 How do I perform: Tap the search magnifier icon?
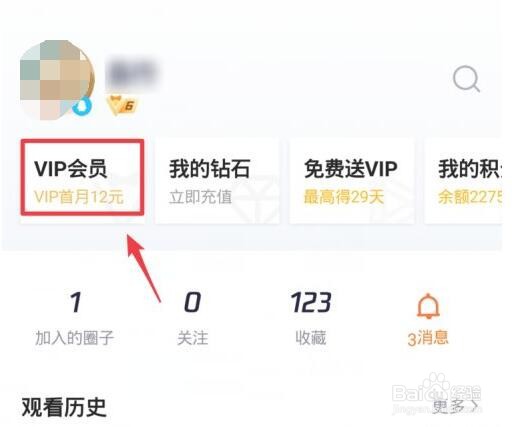pos(466,79)
